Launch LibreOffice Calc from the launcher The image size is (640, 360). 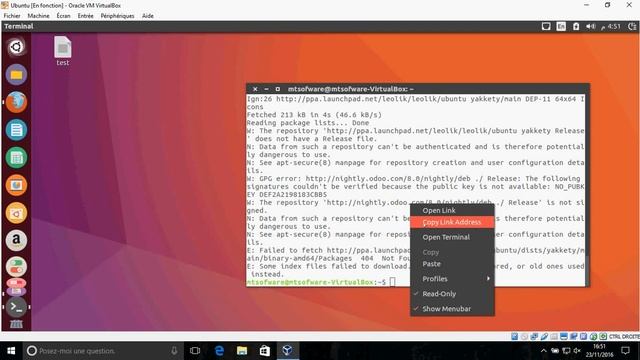click(x=16, y=158)
